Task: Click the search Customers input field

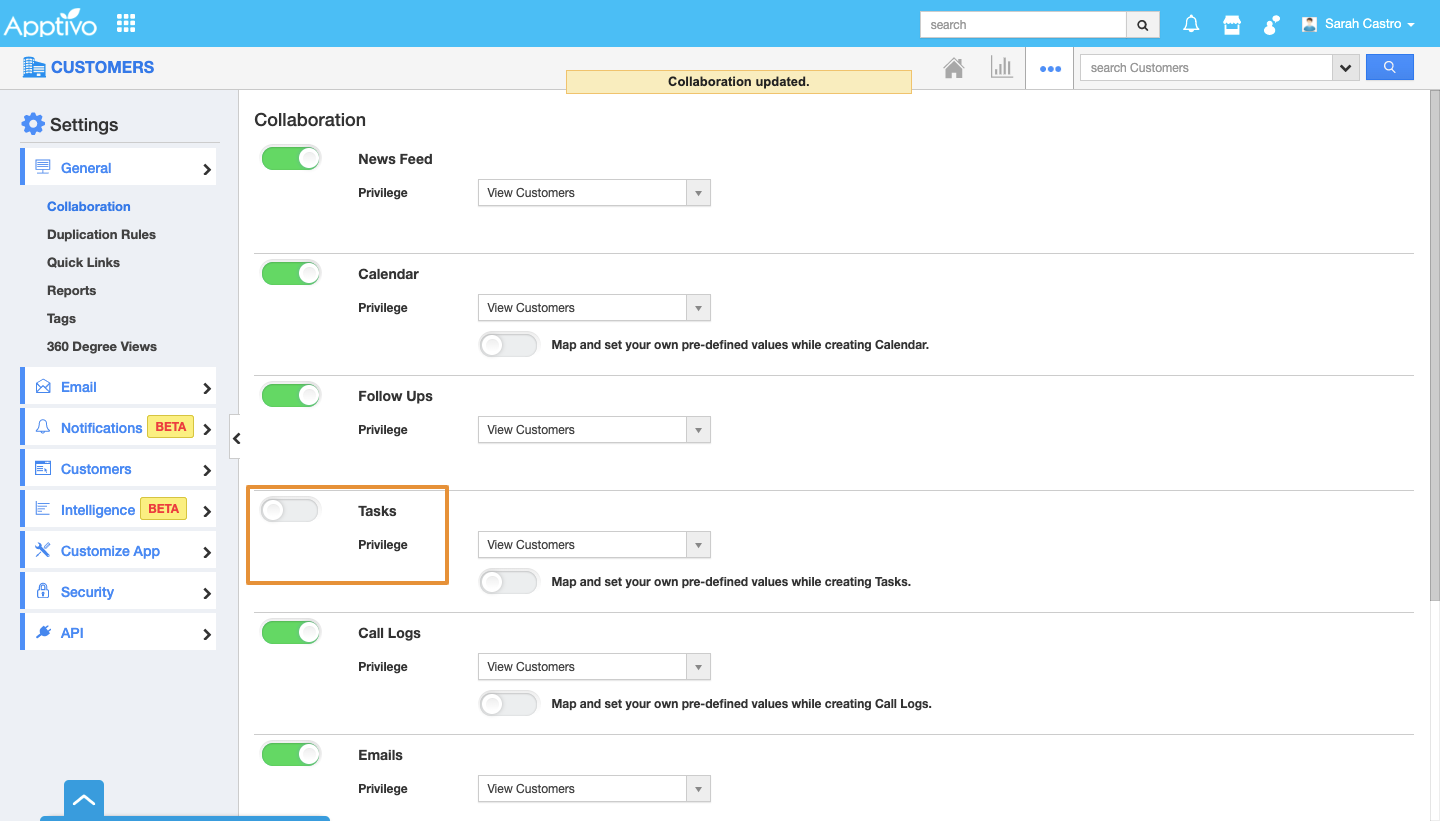Action: [x=1205, y=68]
